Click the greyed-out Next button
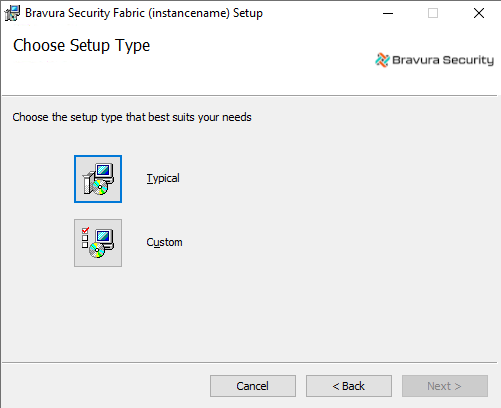 pos(445,386)
